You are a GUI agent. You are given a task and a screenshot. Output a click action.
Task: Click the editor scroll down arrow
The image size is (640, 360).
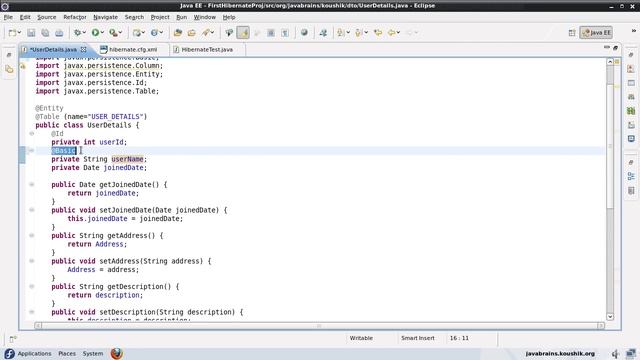click(x=610, y=317)
